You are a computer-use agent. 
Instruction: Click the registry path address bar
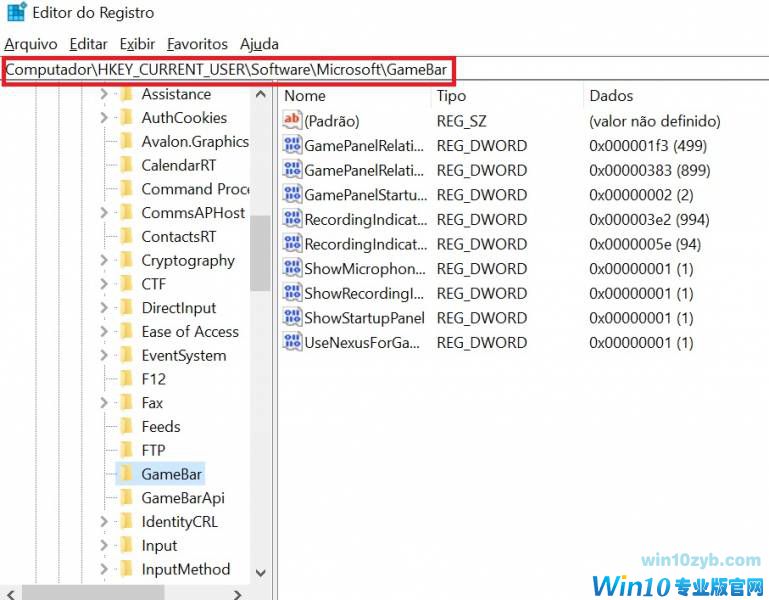pos(228,70)
